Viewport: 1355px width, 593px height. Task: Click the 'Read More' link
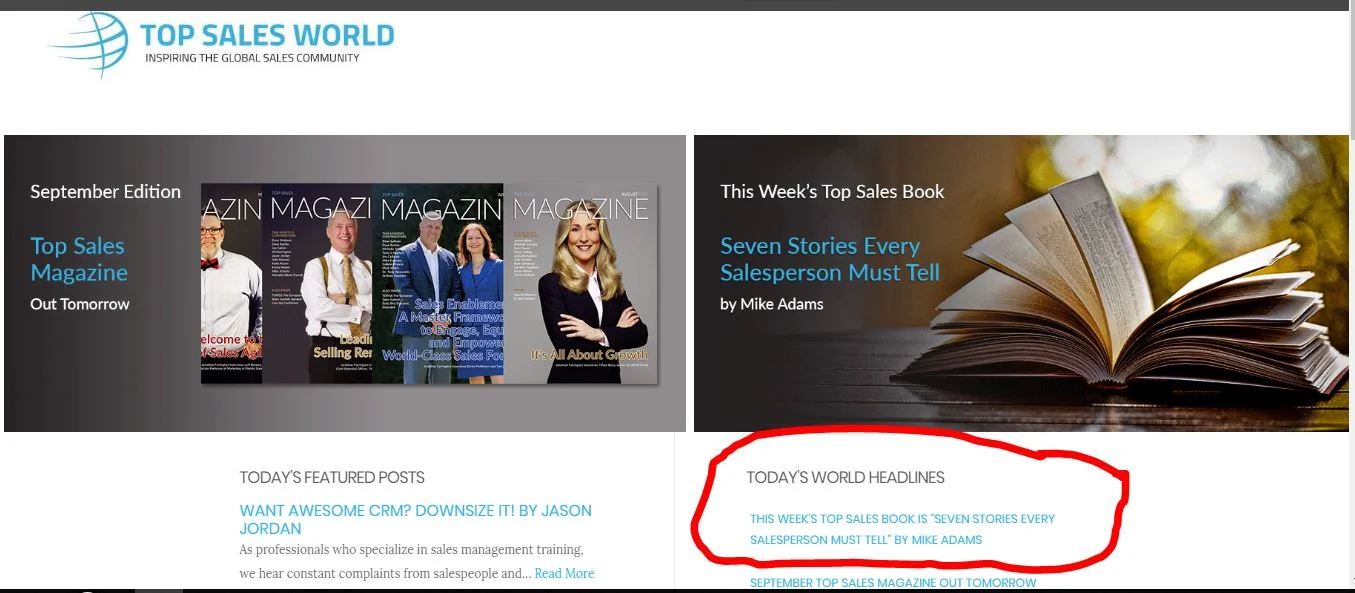click(565, 573)
